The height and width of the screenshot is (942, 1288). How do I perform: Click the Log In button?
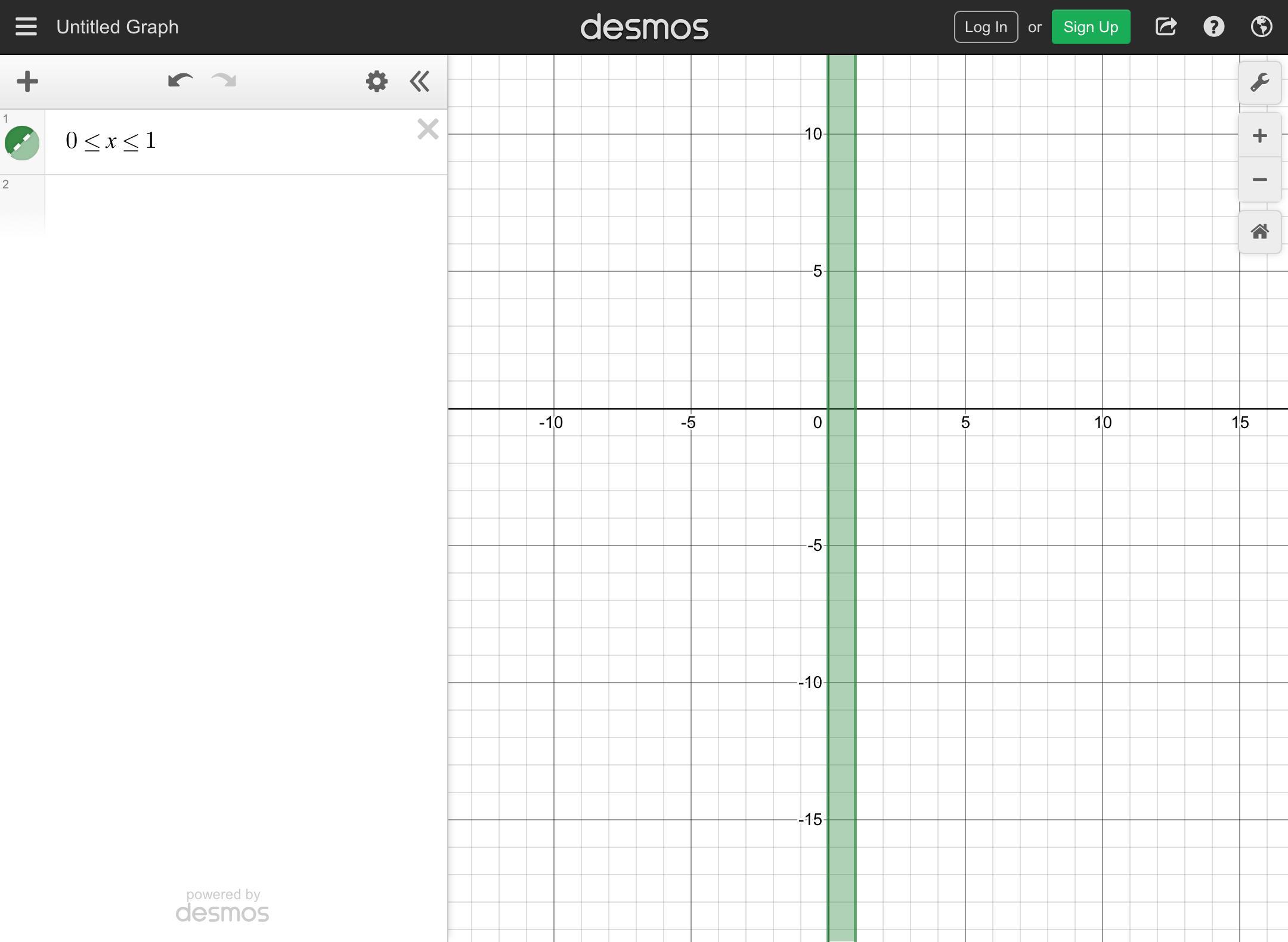pos(986,27)
